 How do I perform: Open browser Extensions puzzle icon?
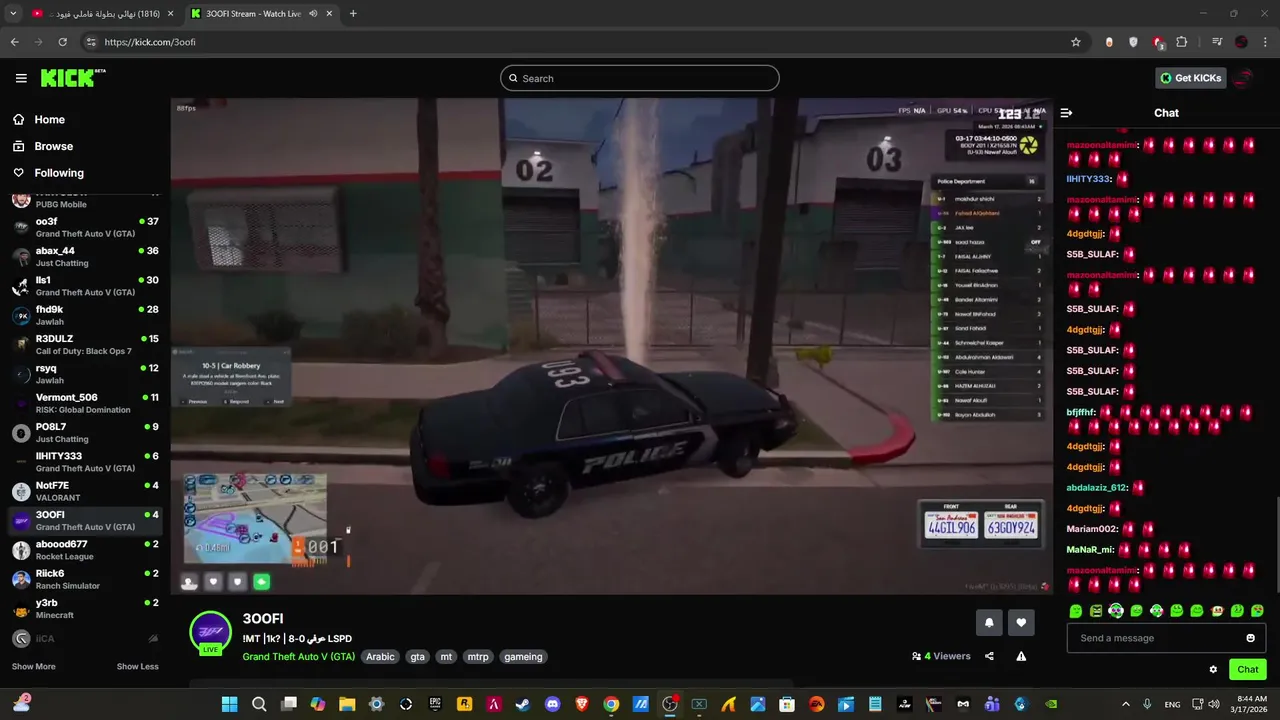[x=1182, y=42]
